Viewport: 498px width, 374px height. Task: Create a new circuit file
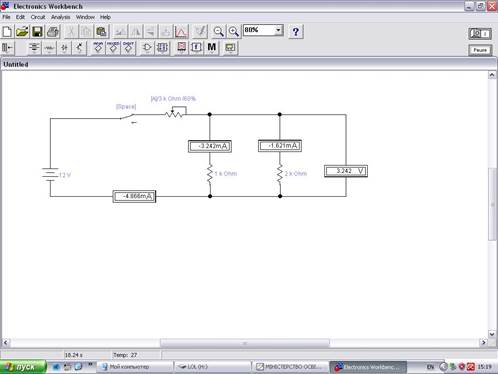click(7, 32)
